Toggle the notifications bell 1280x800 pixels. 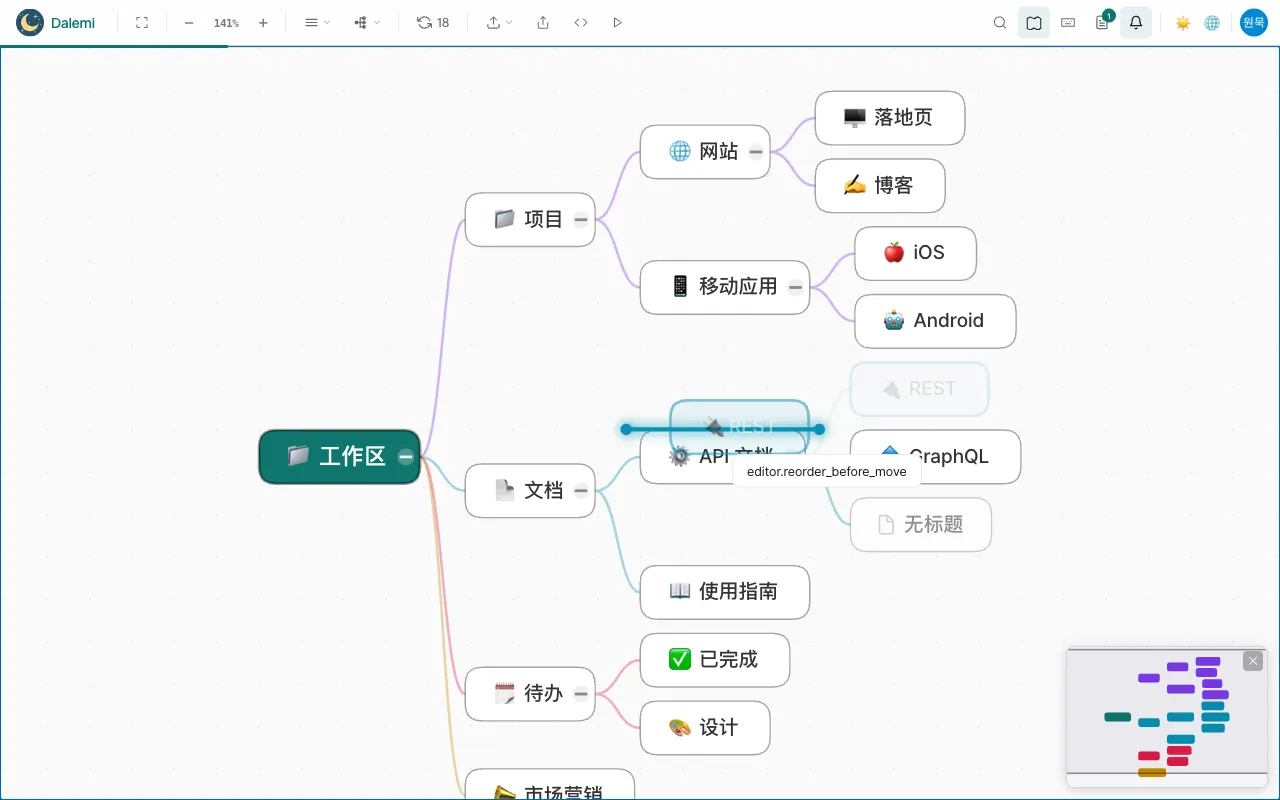click(1136, 22)
